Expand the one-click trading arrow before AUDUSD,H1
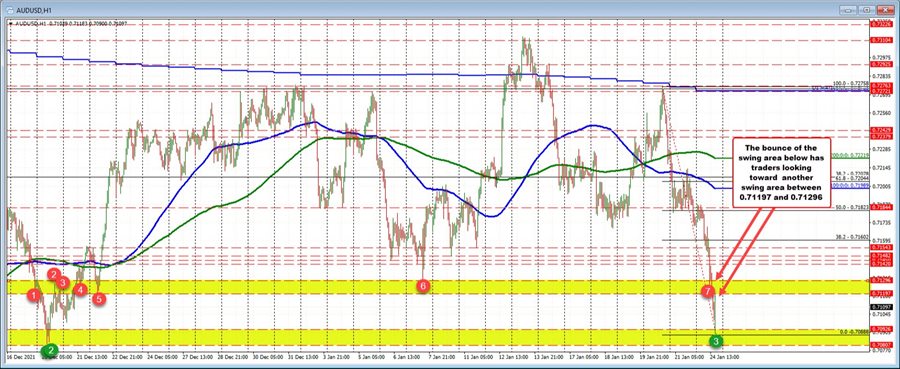 pyautogui.click(x=11, y=24)
